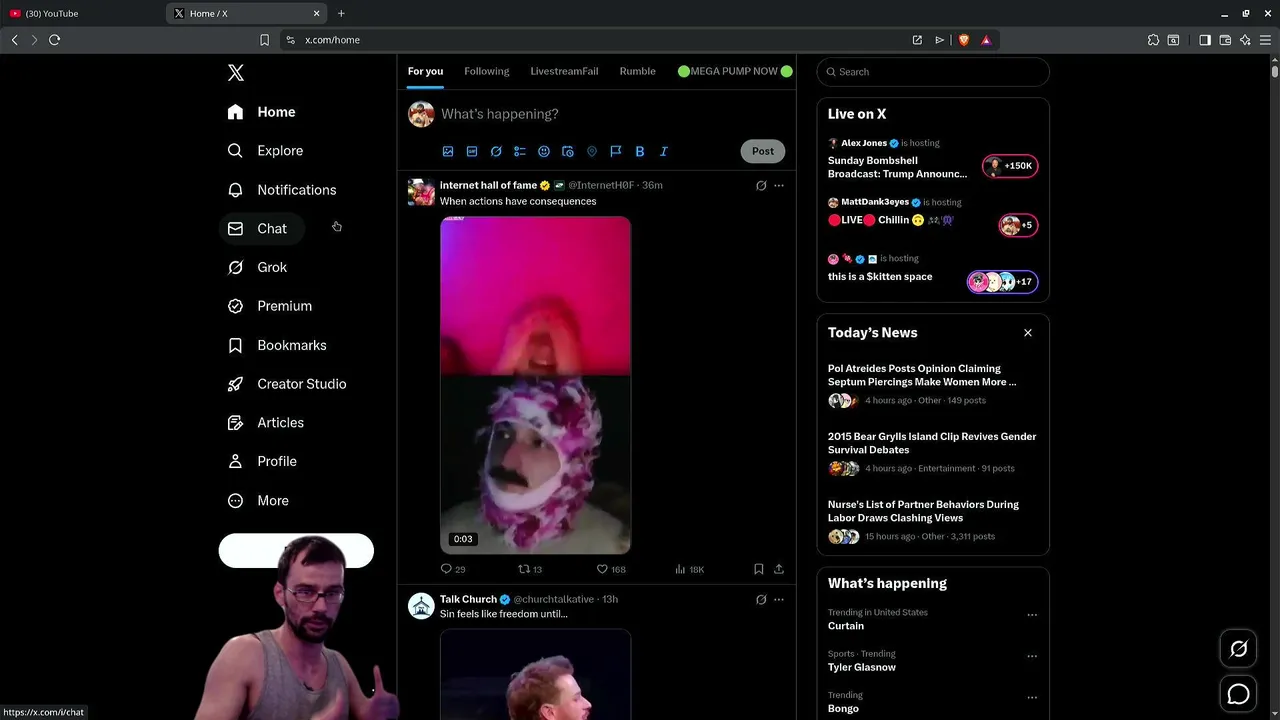This screenshot has width=1280, height=720.
Task: Click the X logo in the sidebar
Action: [x=235, y=73]
